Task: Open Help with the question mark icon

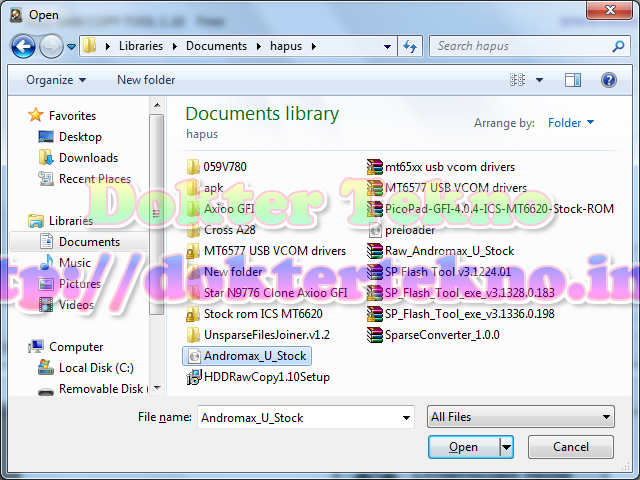Action: click(609, 80)
